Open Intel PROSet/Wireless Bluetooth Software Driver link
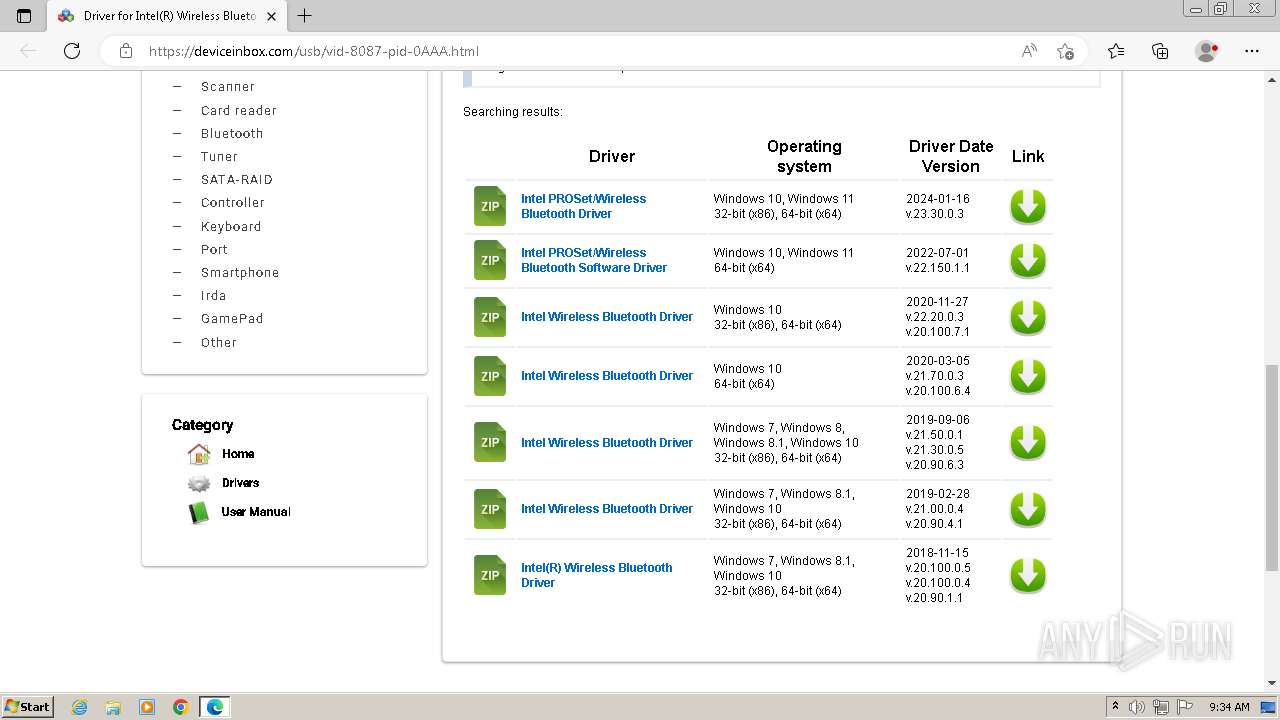 594,260
